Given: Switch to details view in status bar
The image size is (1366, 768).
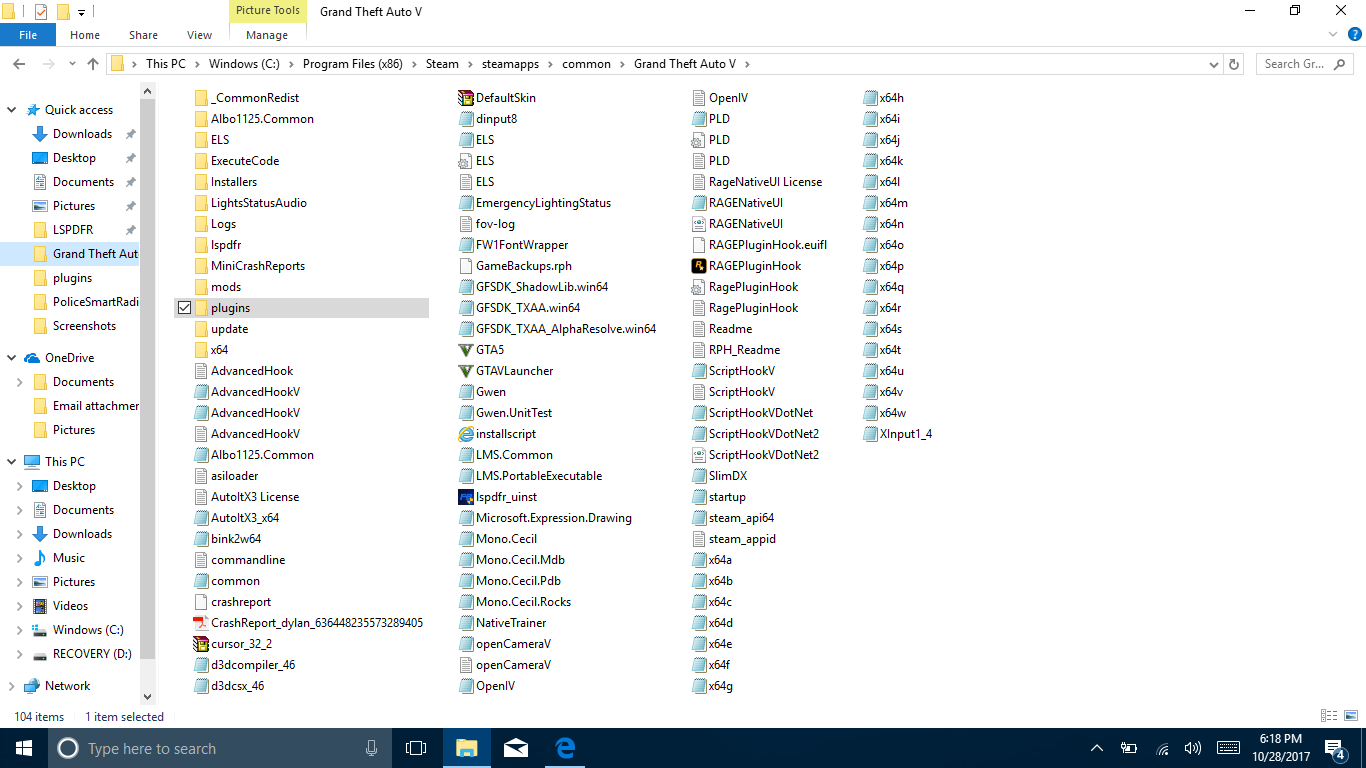Looking at the screenshot, I should [1329, 716].
